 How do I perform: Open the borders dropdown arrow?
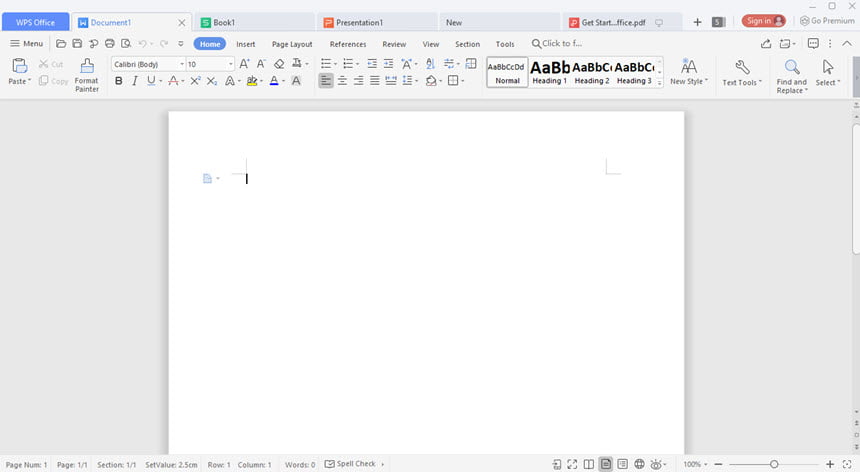point(462,81)
